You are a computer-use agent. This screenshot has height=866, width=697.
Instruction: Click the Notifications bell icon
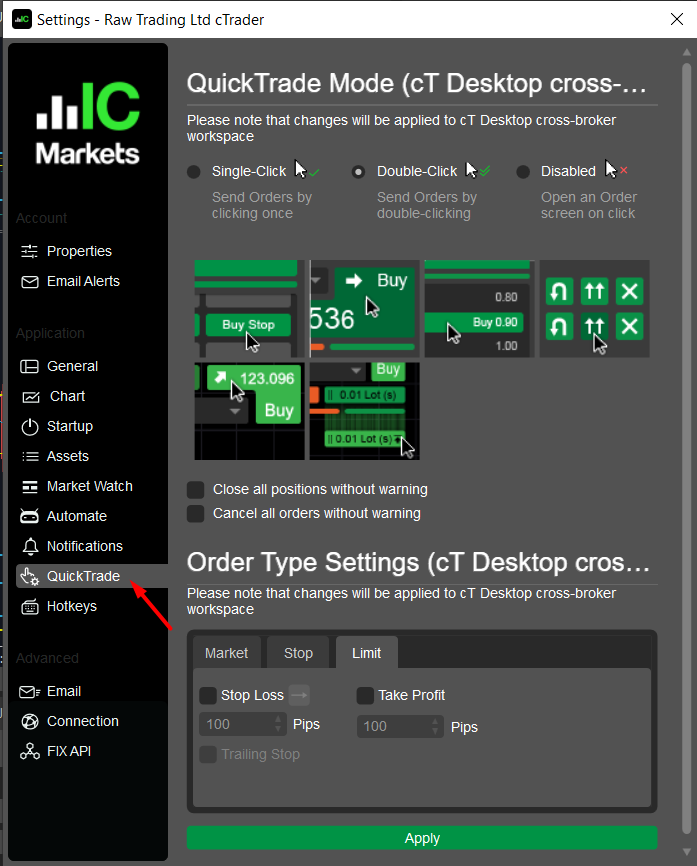click(30, 546)
